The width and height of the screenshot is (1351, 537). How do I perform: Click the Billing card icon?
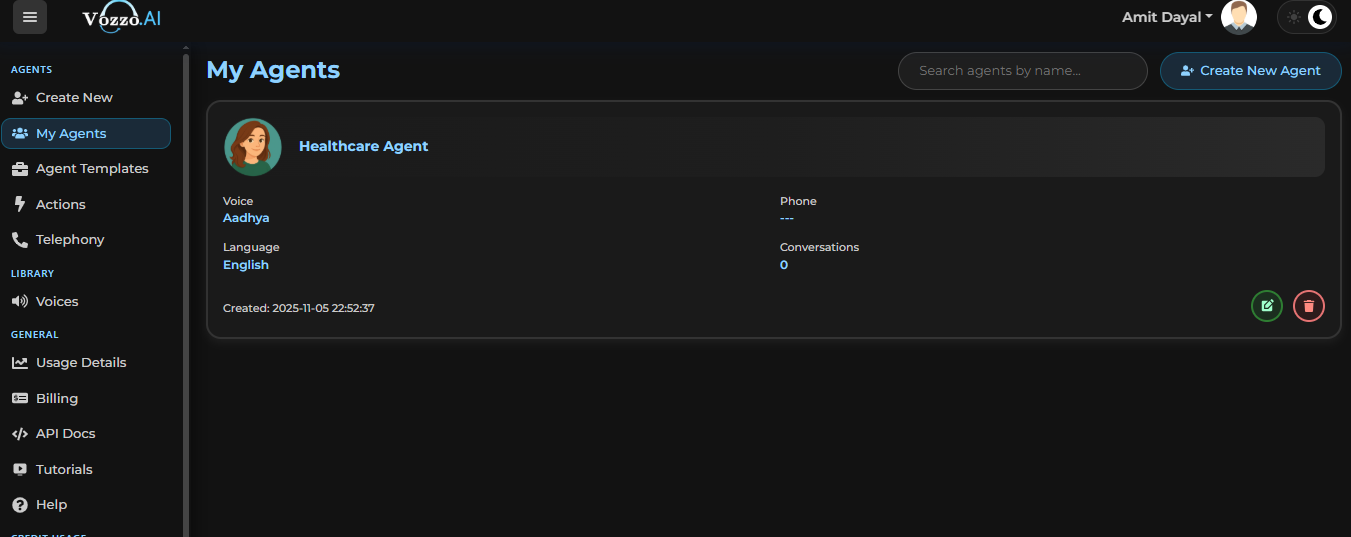(20, 399)
